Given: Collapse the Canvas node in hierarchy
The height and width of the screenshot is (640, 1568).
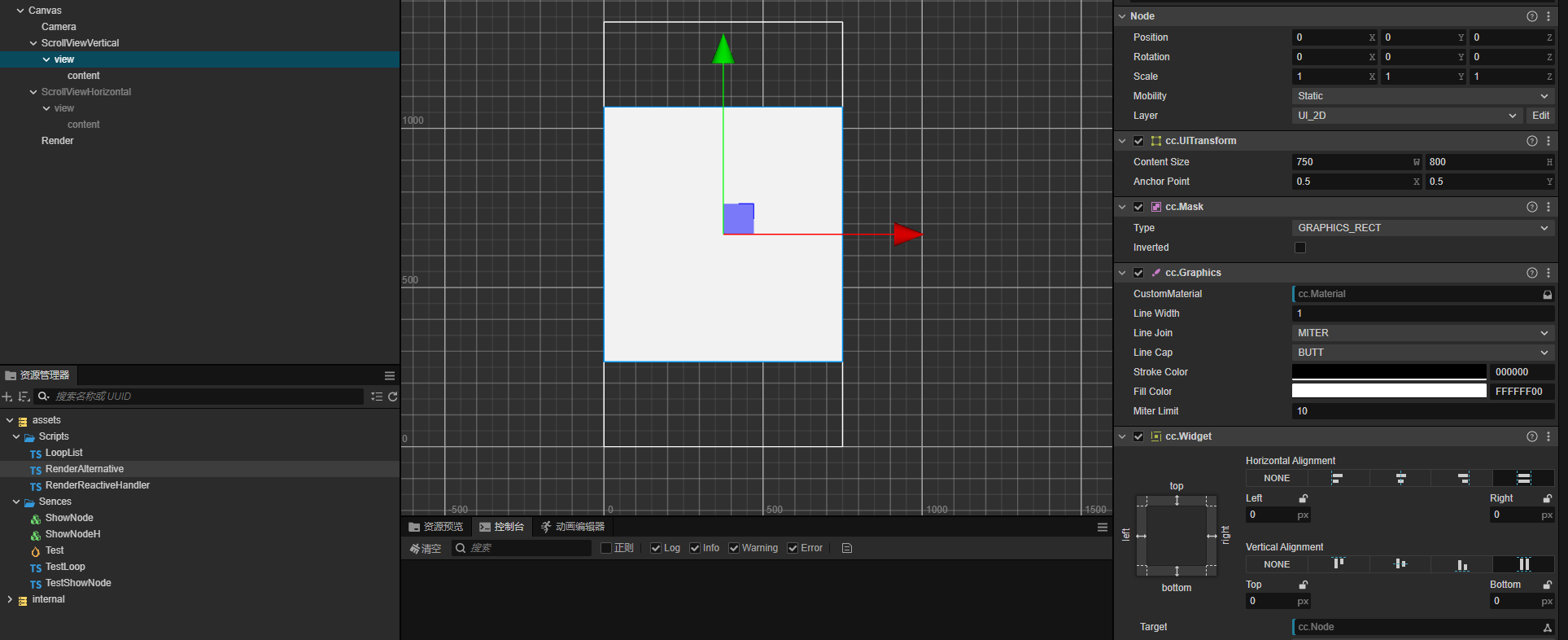Looking at the screenshot, I should (x=20, y=11).
